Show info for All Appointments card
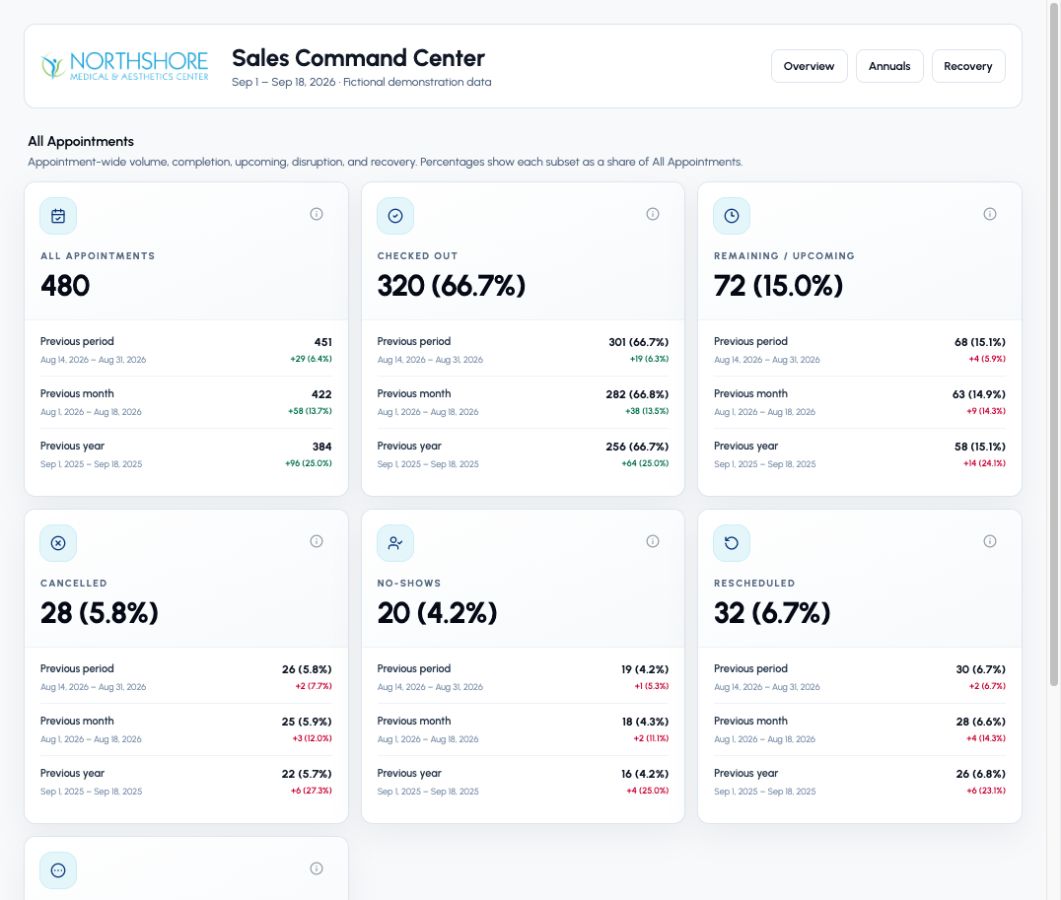Image resolution: width=1061 pixels, height=900 pixels. (316, 214)
